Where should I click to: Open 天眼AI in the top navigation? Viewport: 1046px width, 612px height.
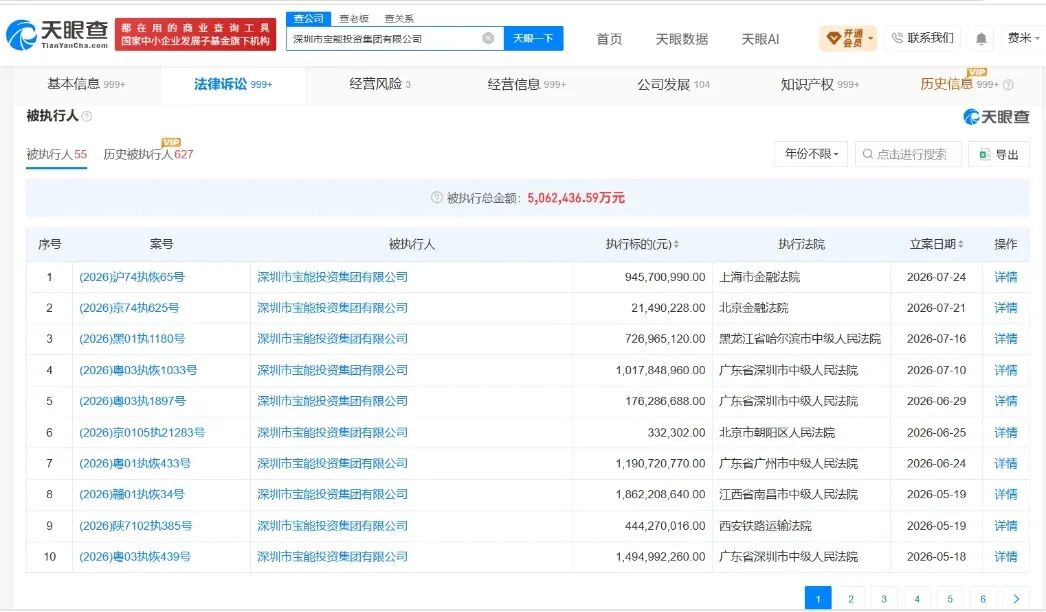tap(760, 39)
